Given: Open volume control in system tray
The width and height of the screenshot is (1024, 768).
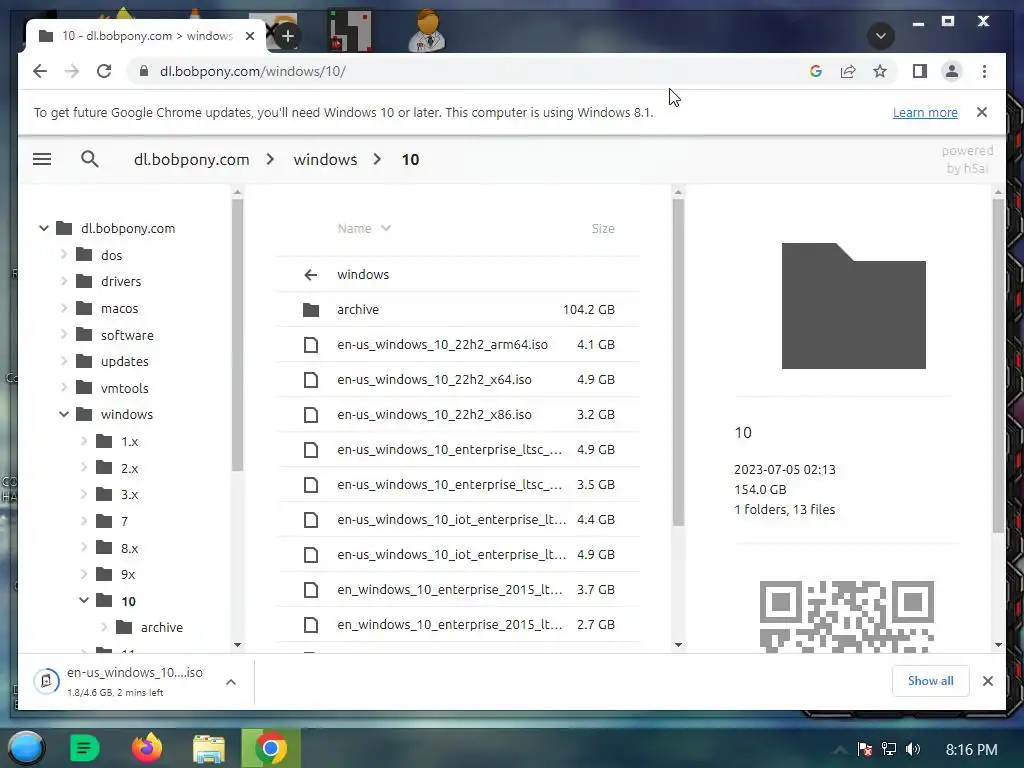Looking at the screenshot, I should pos(912,749).
